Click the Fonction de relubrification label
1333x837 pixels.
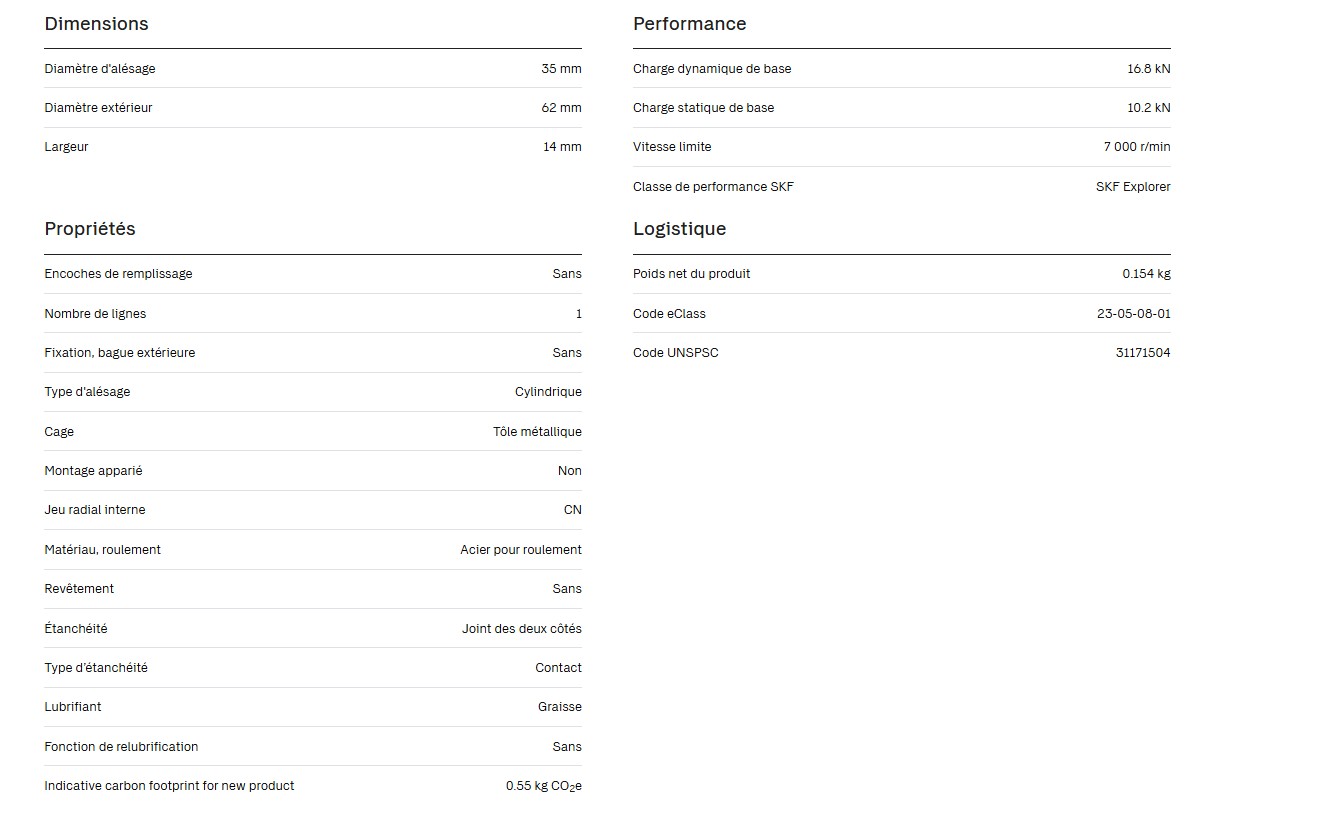pyautogui.click(x=121, y=747)
